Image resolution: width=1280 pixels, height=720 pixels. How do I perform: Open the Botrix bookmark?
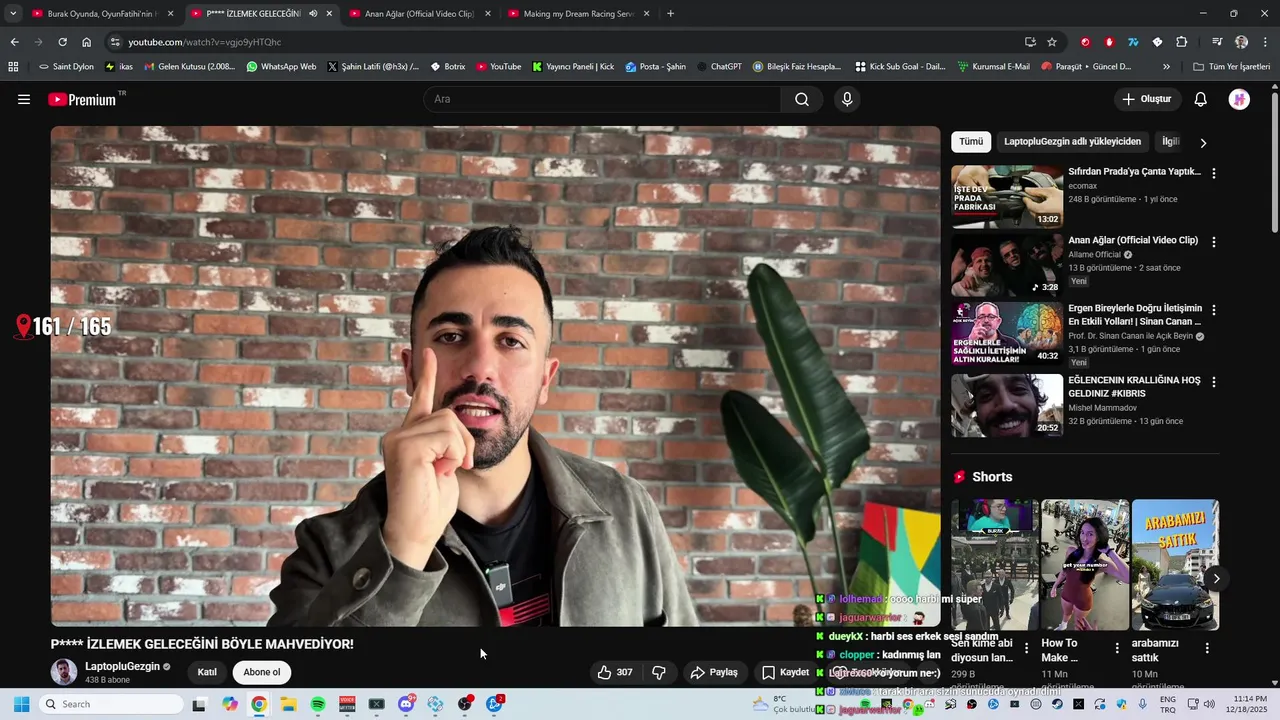tap(447, 67)
